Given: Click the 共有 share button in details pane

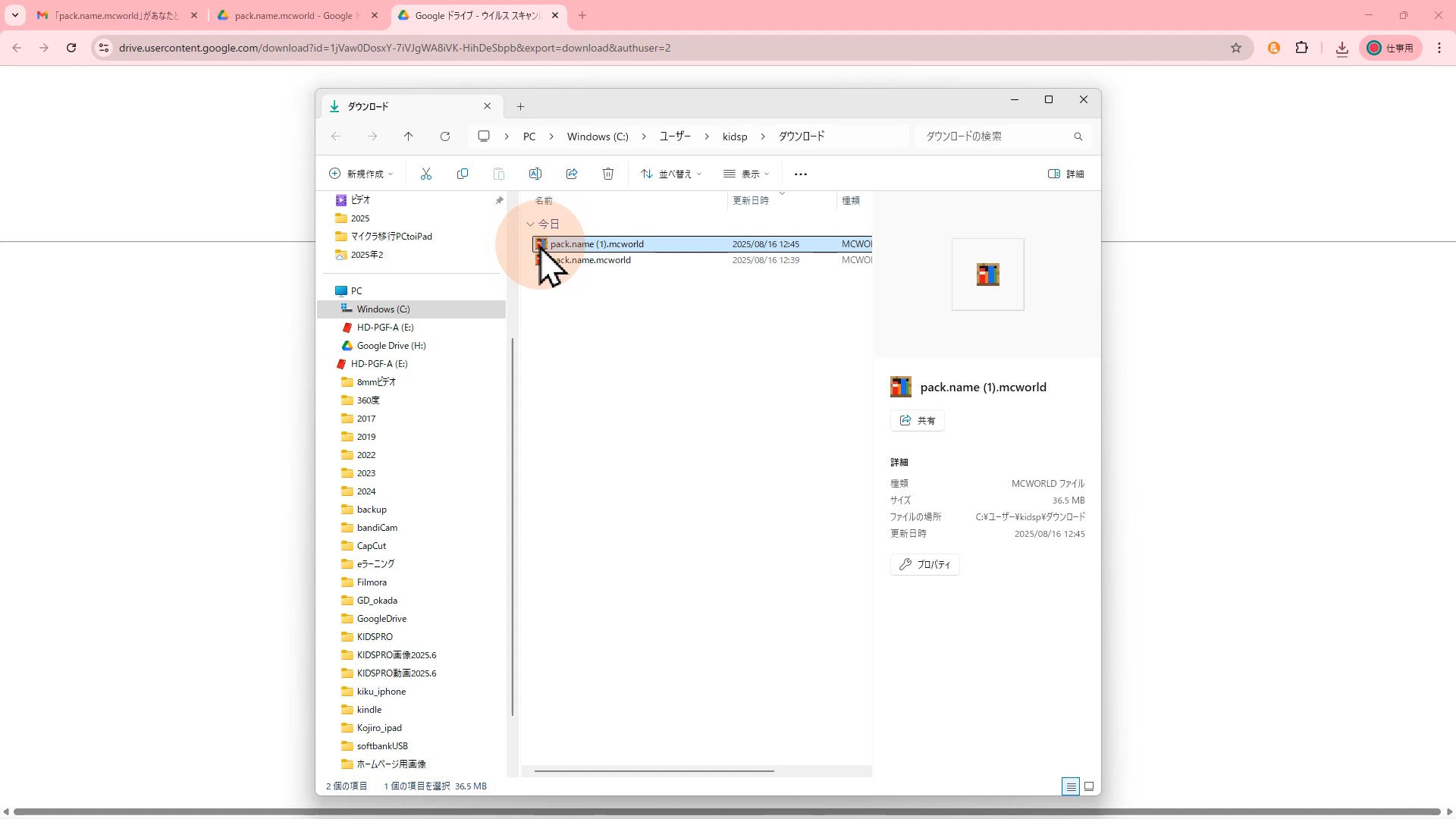Looking at the screenshot, I should (918, 420).
